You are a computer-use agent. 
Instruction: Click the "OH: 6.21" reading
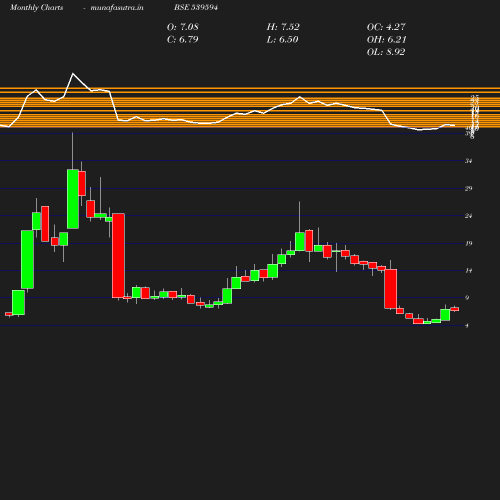click(x=387, y=39)
